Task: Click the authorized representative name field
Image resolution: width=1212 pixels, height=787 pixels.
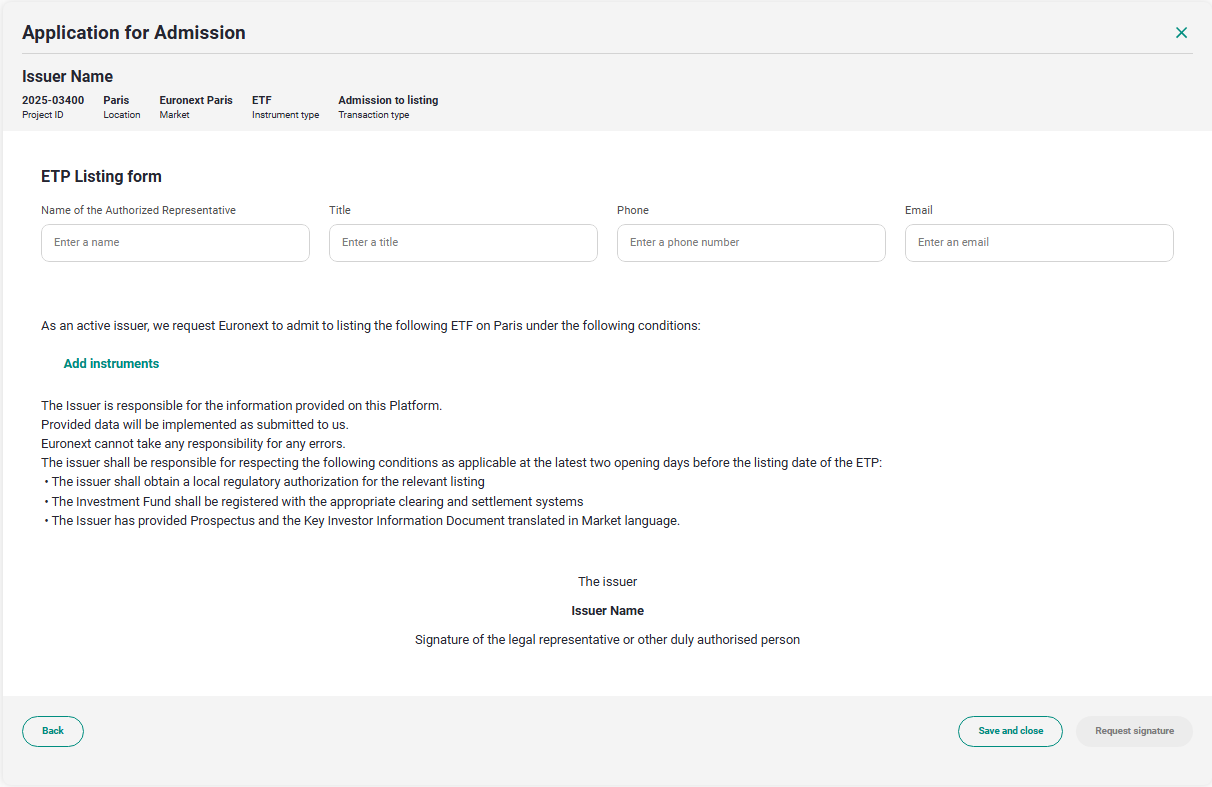Action: [x=175, y=243]
